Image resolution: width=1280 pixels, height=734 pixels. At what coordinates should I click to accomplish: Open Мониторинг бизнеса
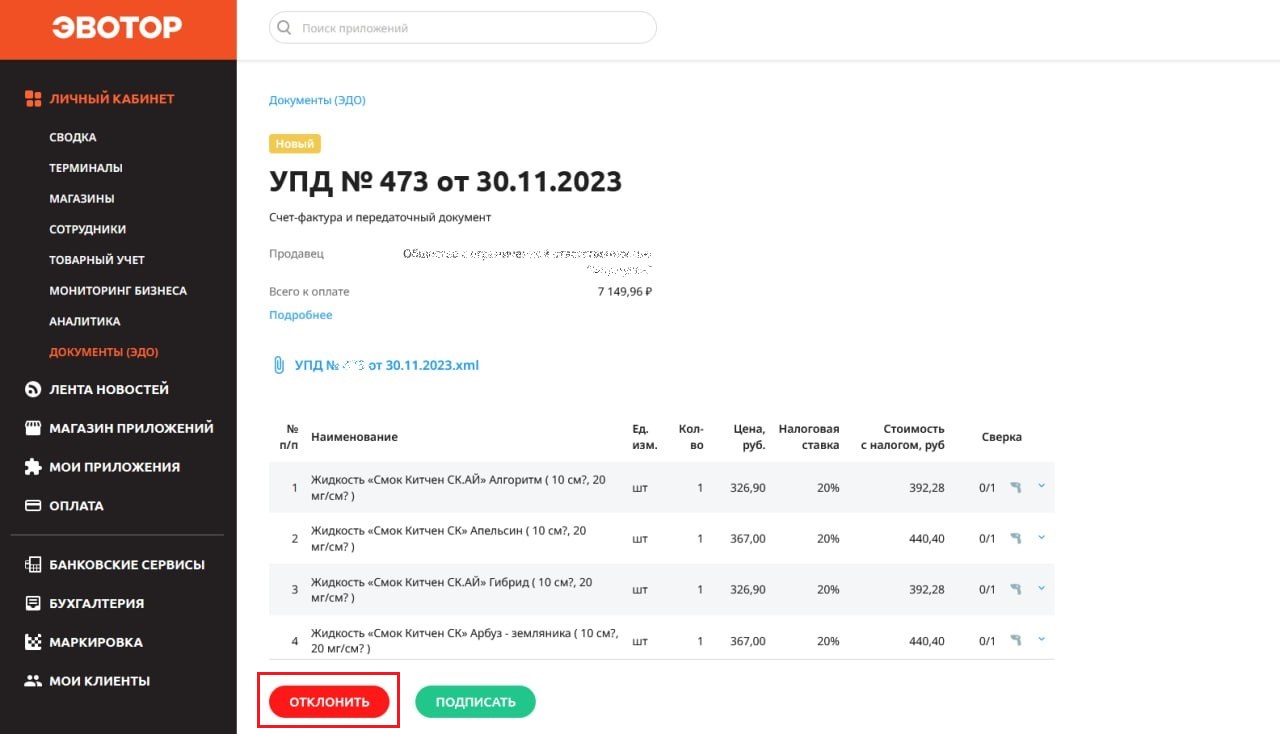point(118,291)
